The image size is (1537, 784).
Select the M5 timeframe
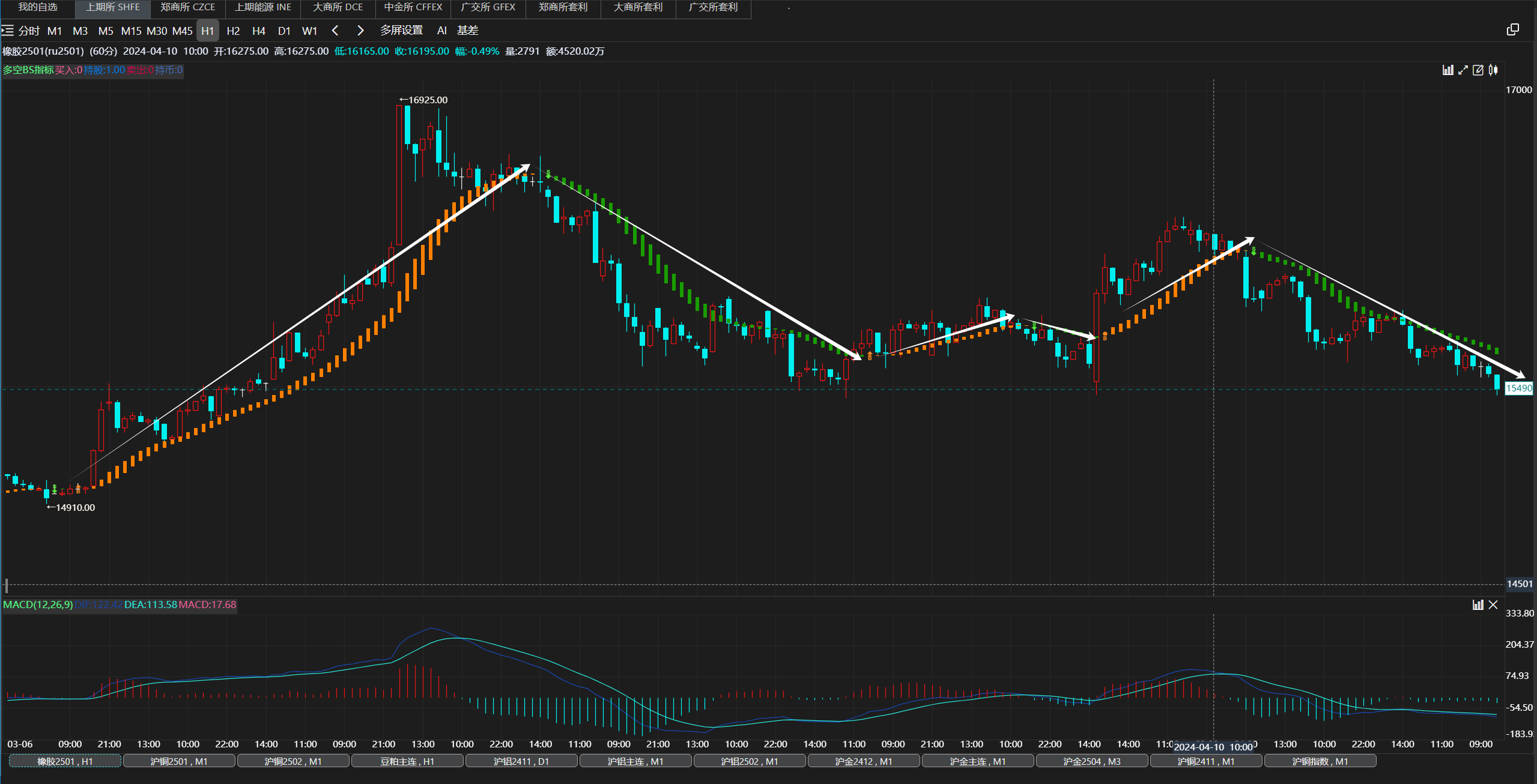point(106,31)
